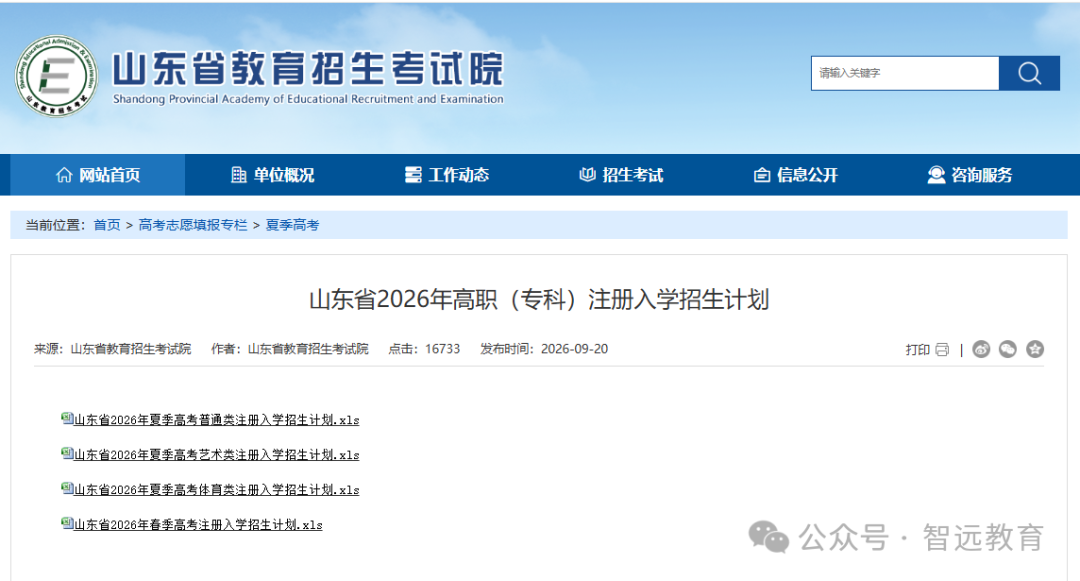
Task: Focus the 请输入关键字 search field
Action: (x=905, y=73)
